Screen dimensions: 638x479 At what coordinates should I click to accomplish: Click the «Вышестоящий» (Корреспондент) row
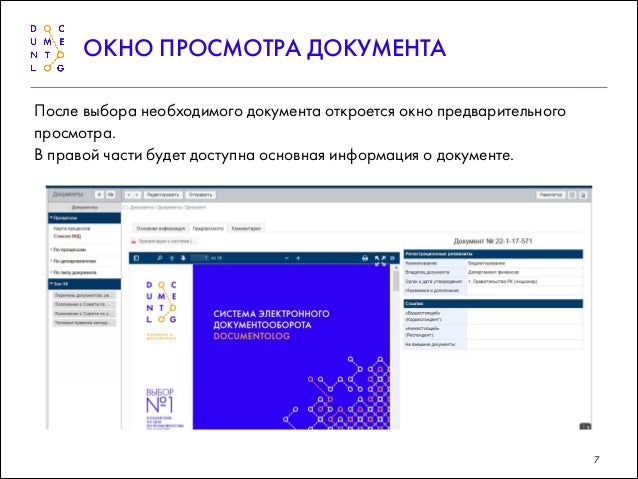click(x=493, y=316)
